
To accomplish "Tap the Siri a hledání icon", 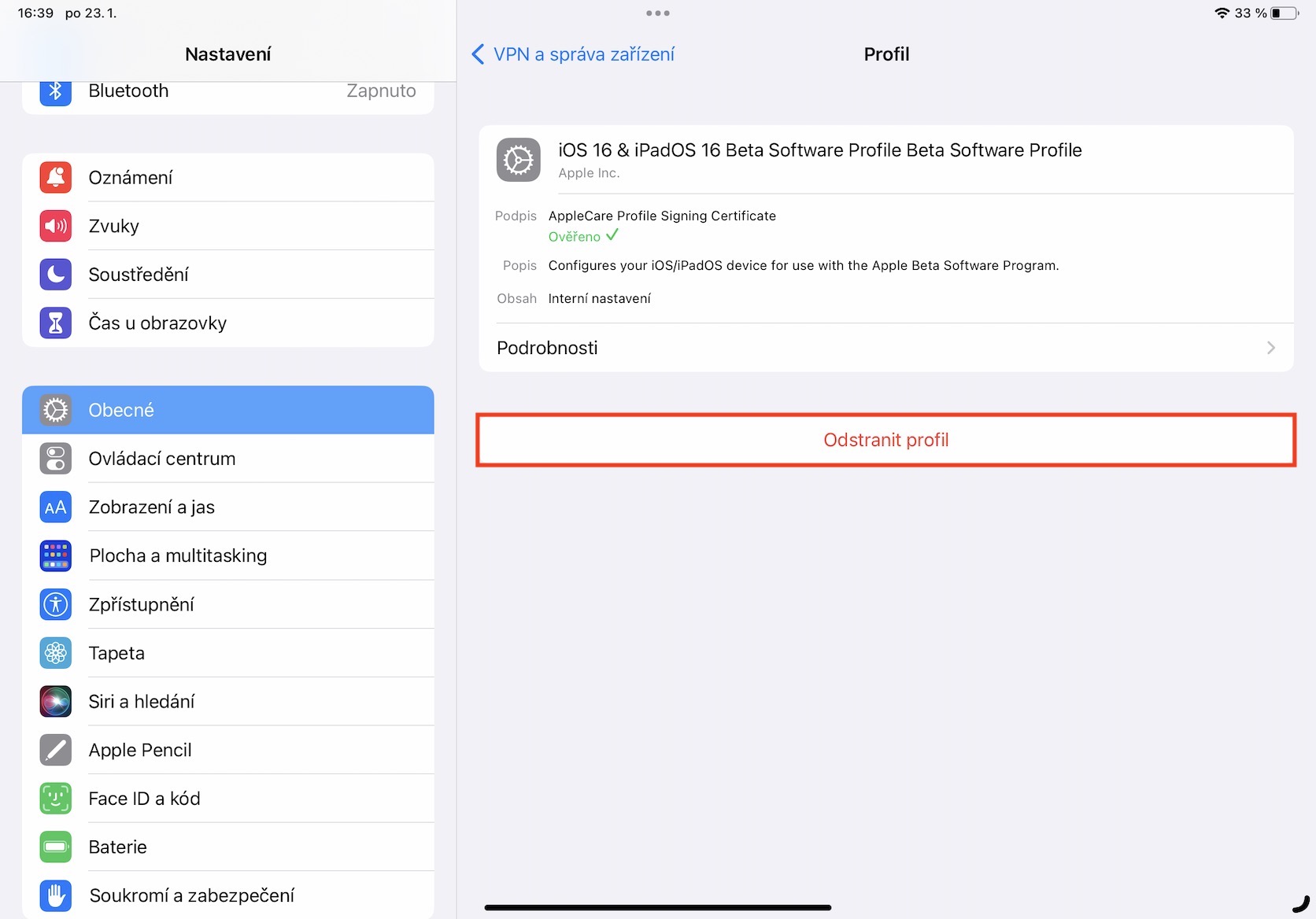I will click(x=56, y=701).
